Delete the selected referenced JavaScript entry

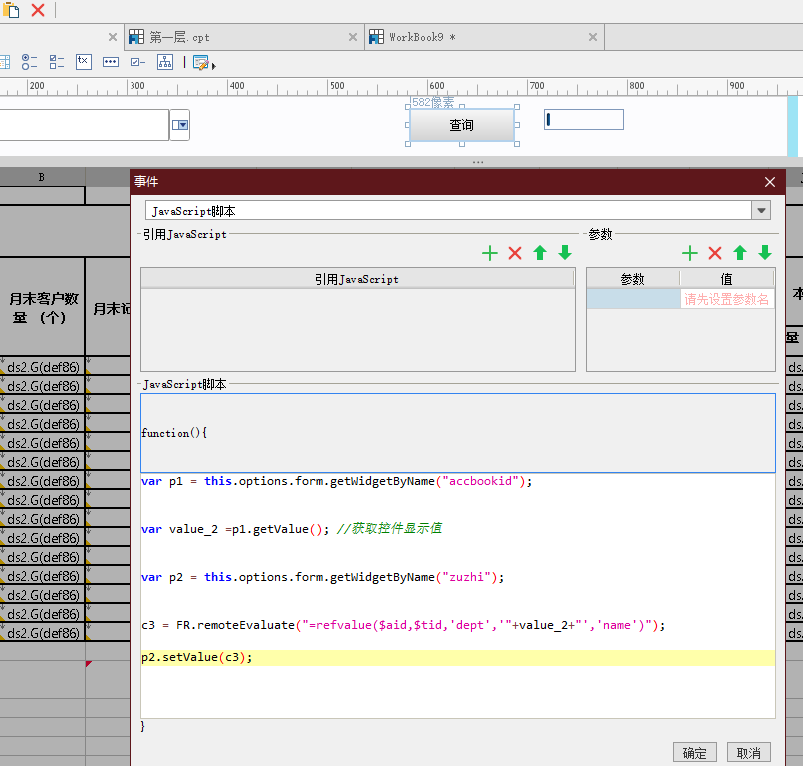(x=515, y=253)
